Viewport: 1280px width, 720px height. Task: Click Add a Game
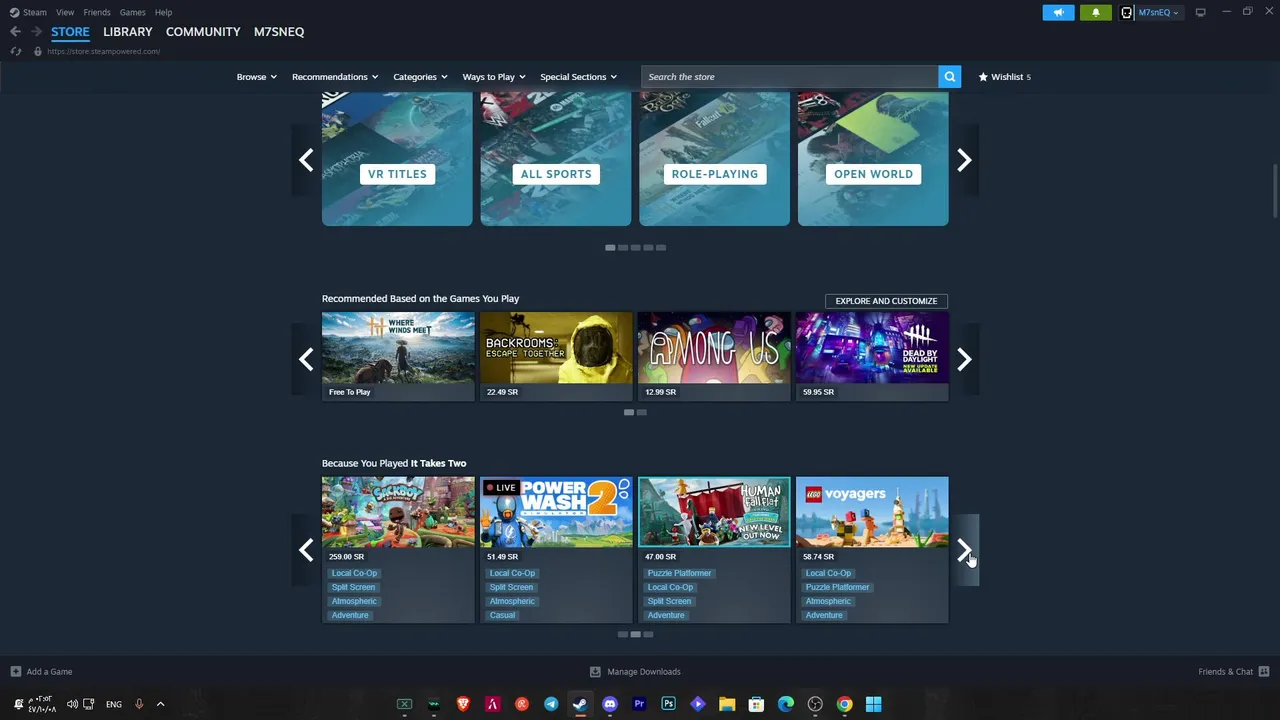point(41,672)
